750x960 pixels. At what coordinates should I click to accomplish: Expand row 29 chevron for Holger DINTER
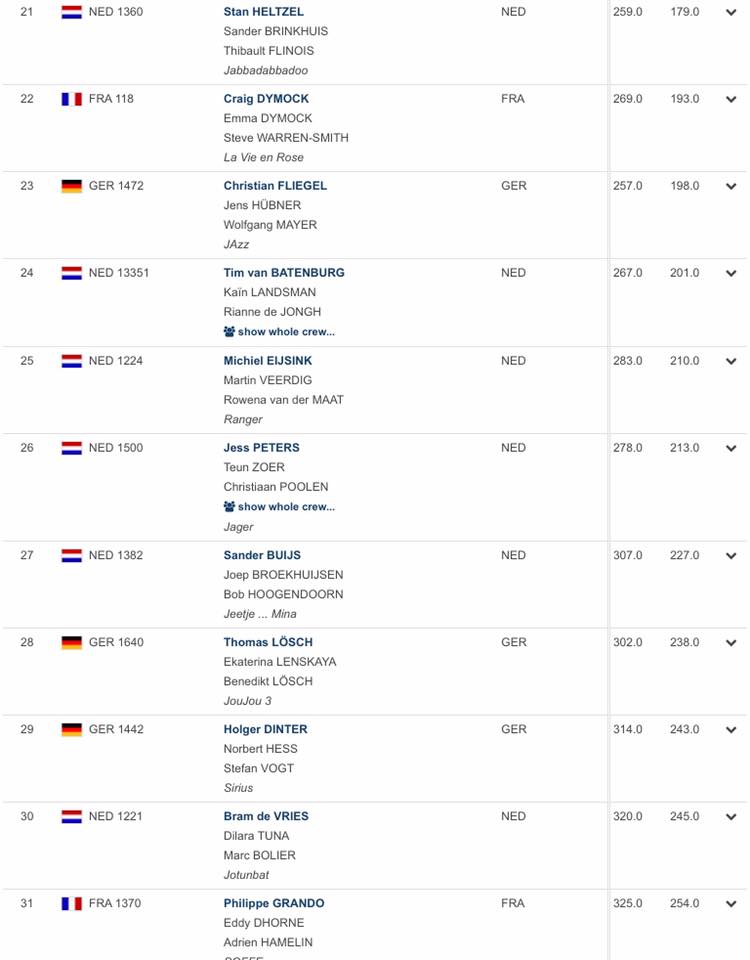point(731,730)
